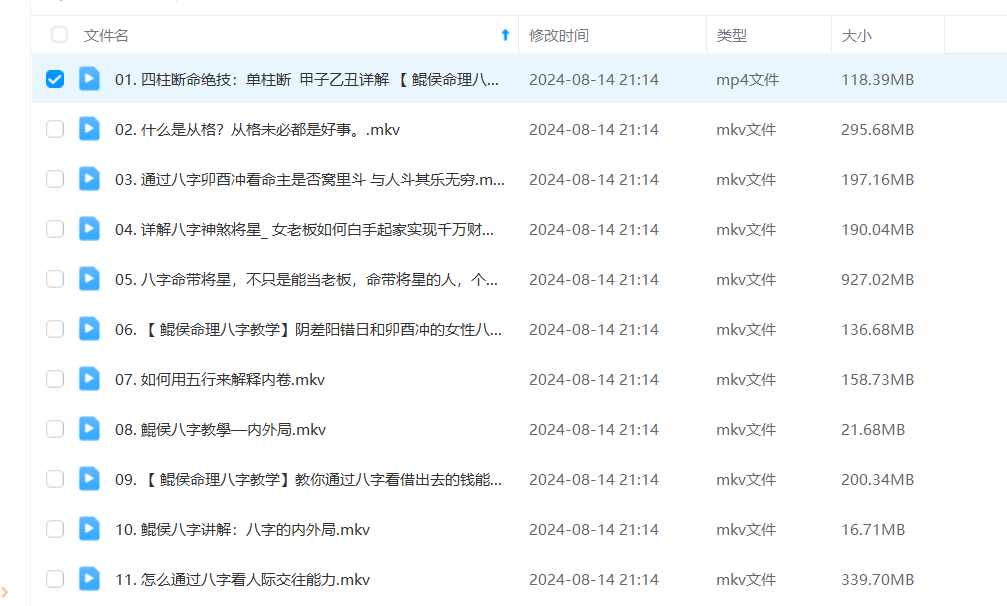
Task: Click the video icon beside file 02
Action: [89, 129]
